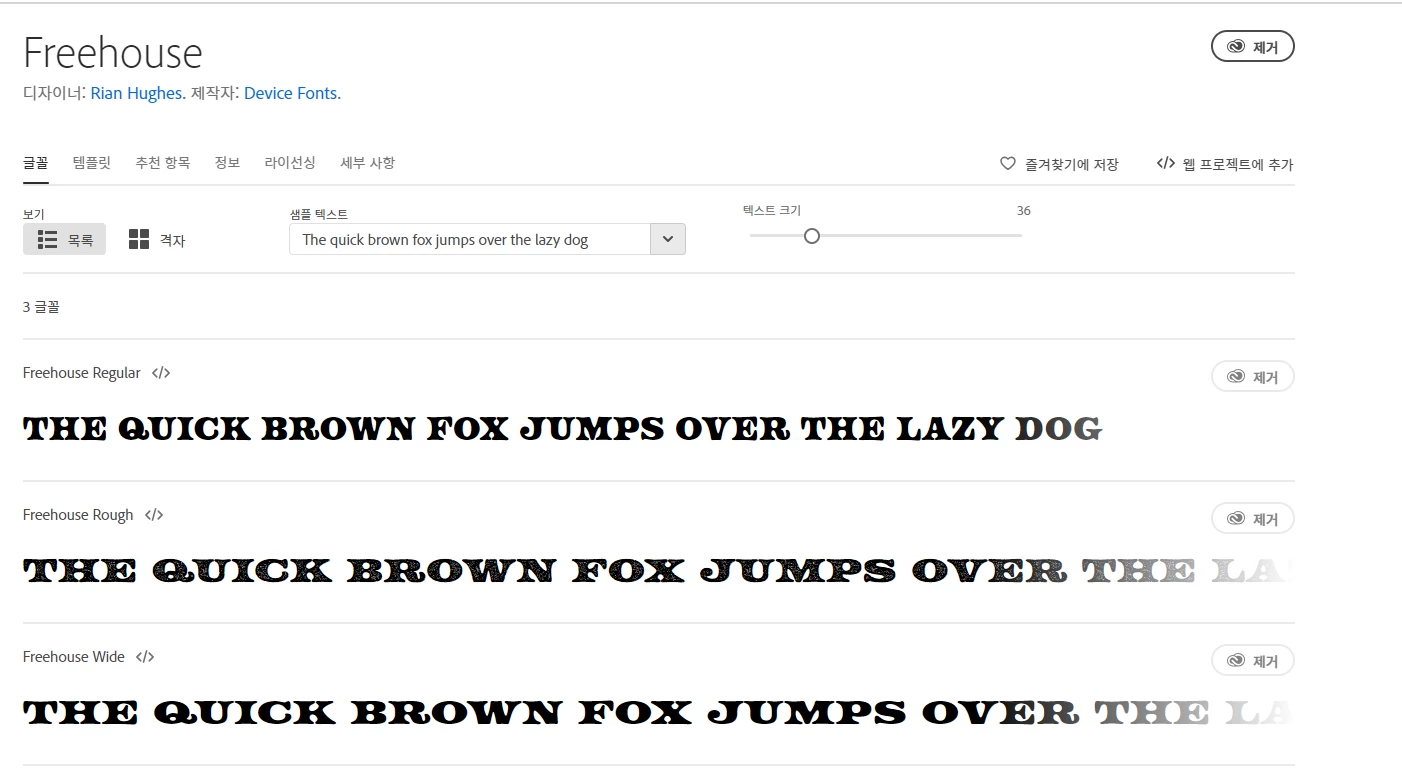Open Device Fonts foundry link
The width and height of the screenshot is (1402, 779).
pyautogui.click(x=290, y=93)
